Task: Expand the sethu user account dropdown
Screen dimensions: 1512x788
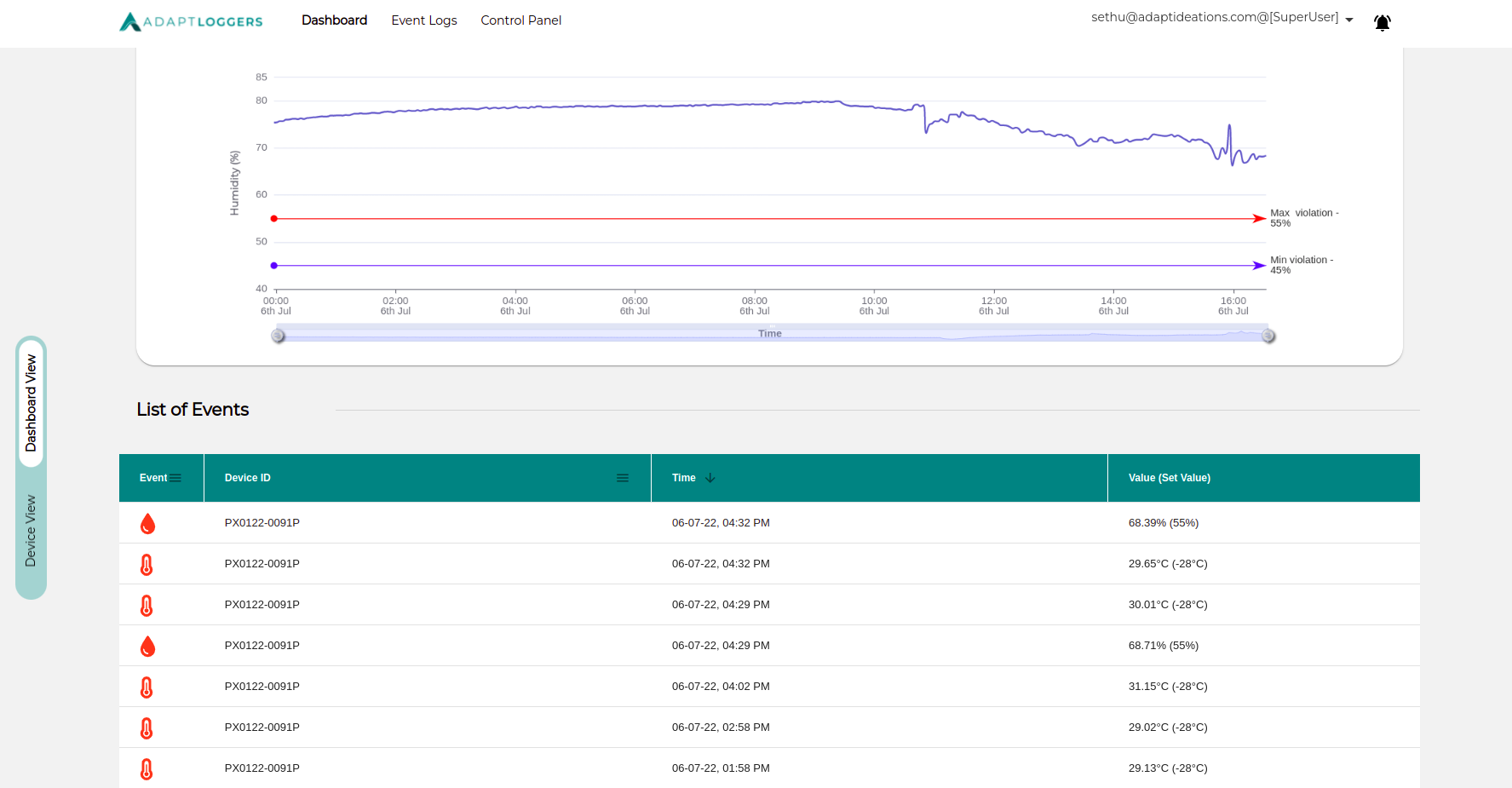Action: pos(1222,18)
